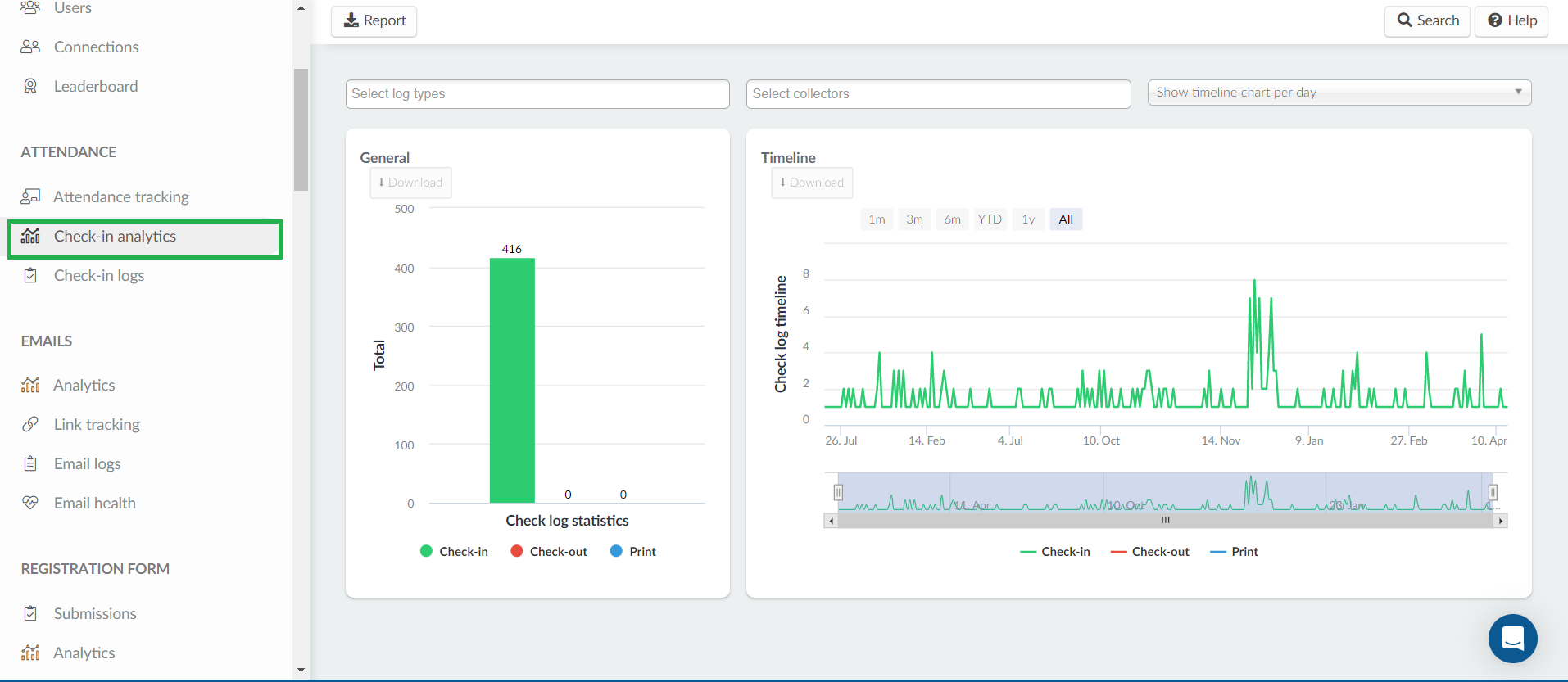Open Analytics under Emails
The image size is (1568, 682).
[x=84, y=385]
